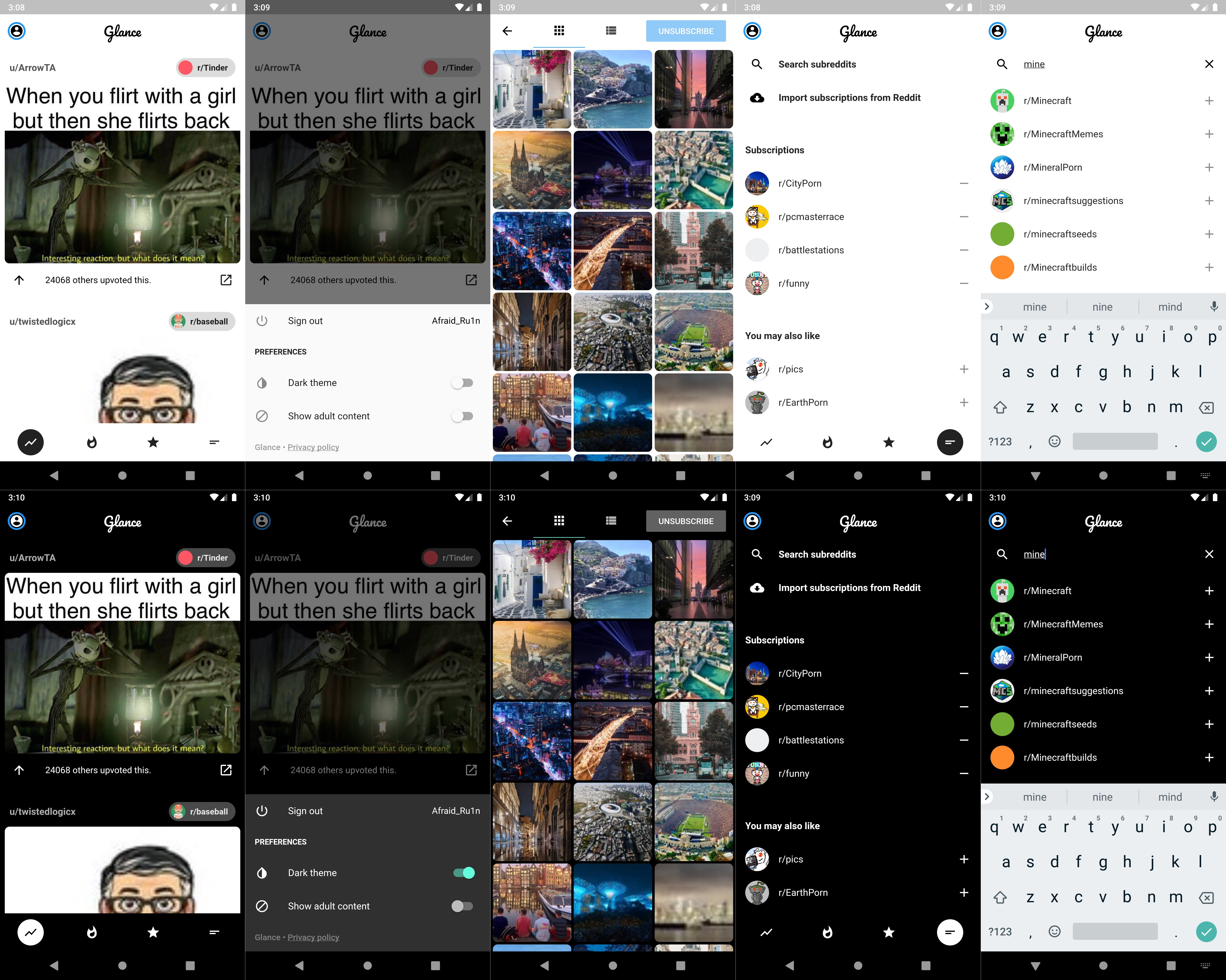
Task: Tap black-circled trending icon in light feed
Action: click(31, 442)
